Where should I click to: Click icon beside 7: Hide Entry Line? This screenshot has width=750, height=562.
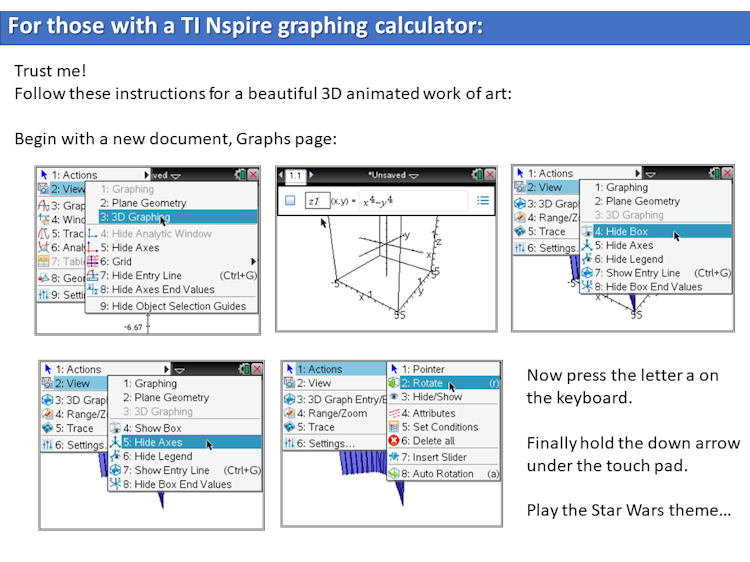(92, 275)
